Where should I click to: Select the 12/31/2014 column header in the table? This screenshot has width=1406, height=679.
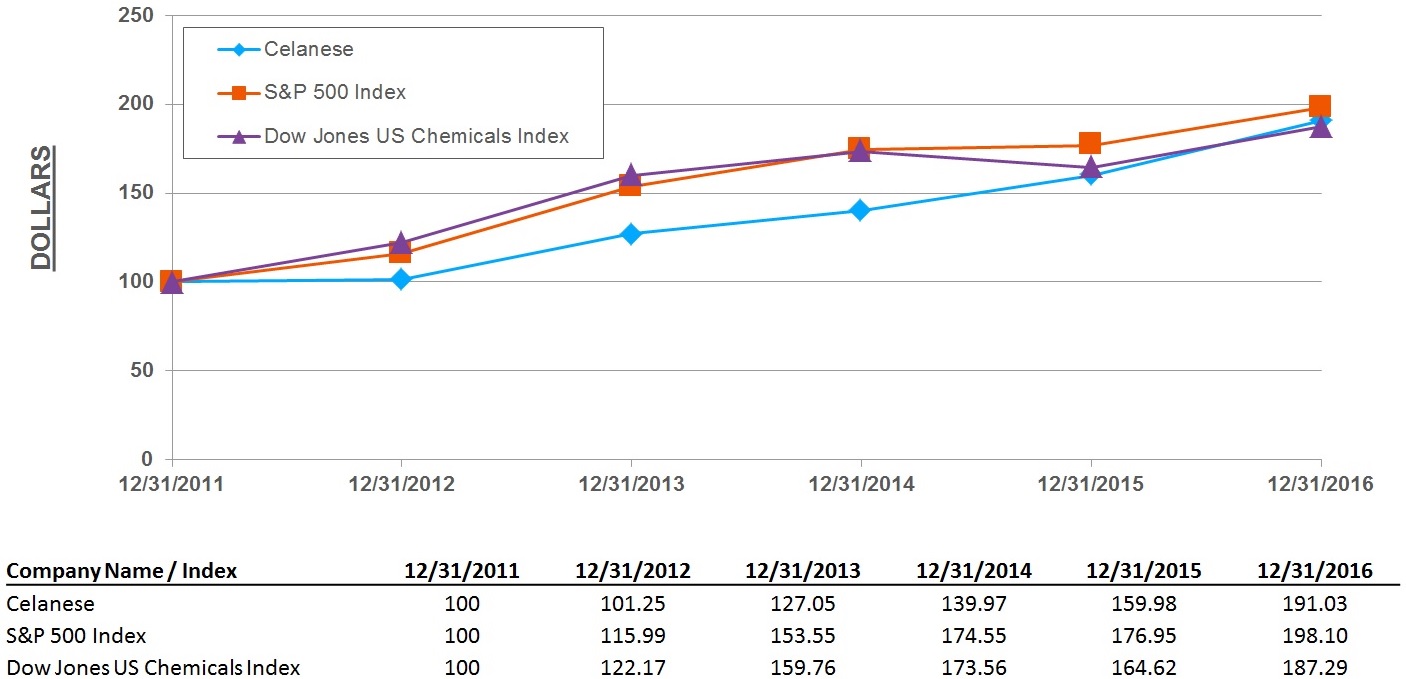coord(974,571)
